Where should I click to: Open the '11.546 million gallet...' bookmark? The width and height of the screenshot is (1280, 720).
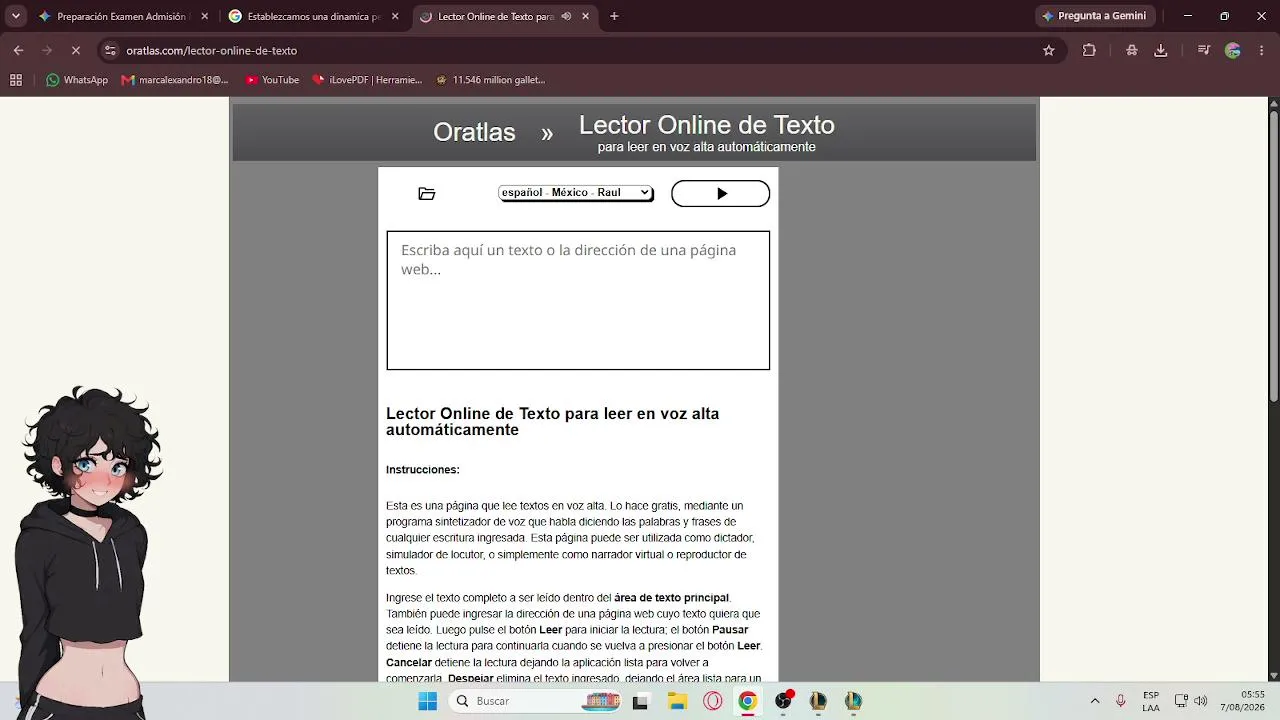(490, 80)
